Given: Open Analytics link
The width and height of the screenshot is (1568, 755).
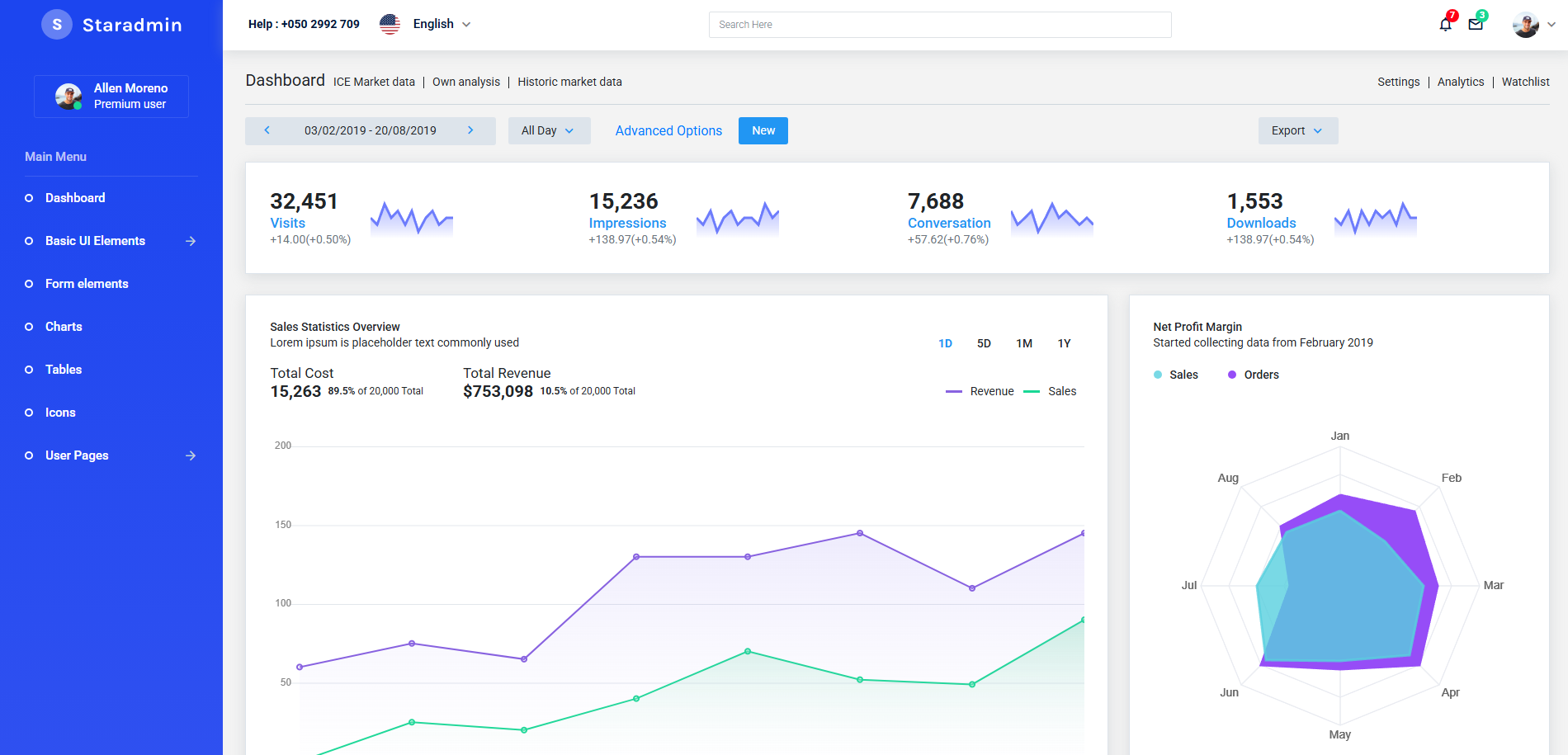Looking at the screenshot, I should tap(1461, 82).
